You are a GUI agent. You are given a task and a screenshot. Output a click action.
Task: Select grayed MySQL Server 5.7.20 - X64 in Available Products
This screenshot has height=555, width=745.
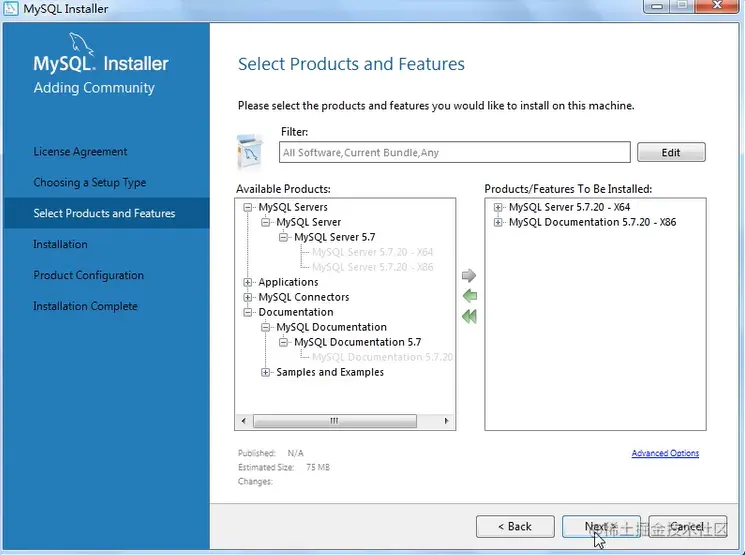click(x=372, y=252)
